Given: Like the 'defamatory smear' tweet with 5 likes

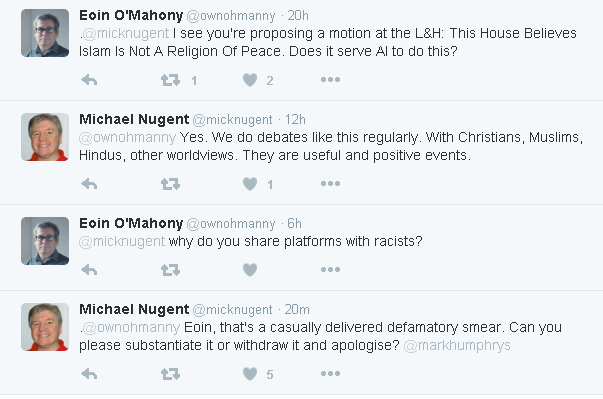Looking at the screenshot, I should pyautogui.click(x=250, y=374).
